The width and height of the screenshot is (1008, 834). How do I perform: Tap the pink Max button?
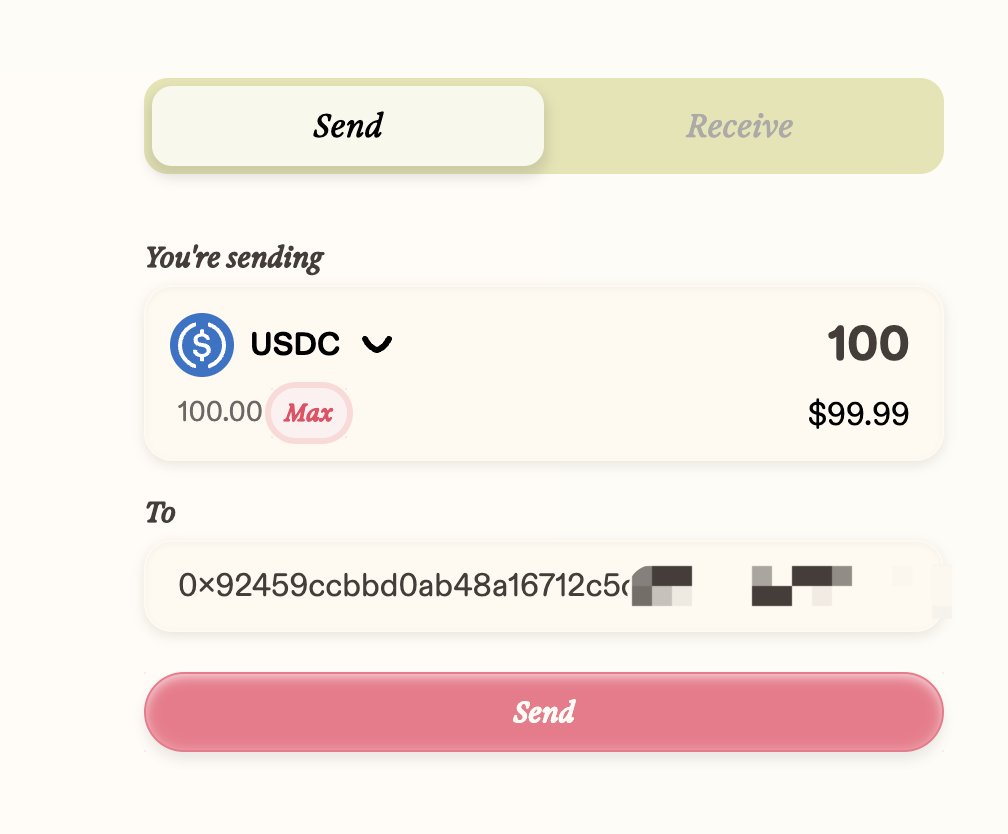pos(309,413)
